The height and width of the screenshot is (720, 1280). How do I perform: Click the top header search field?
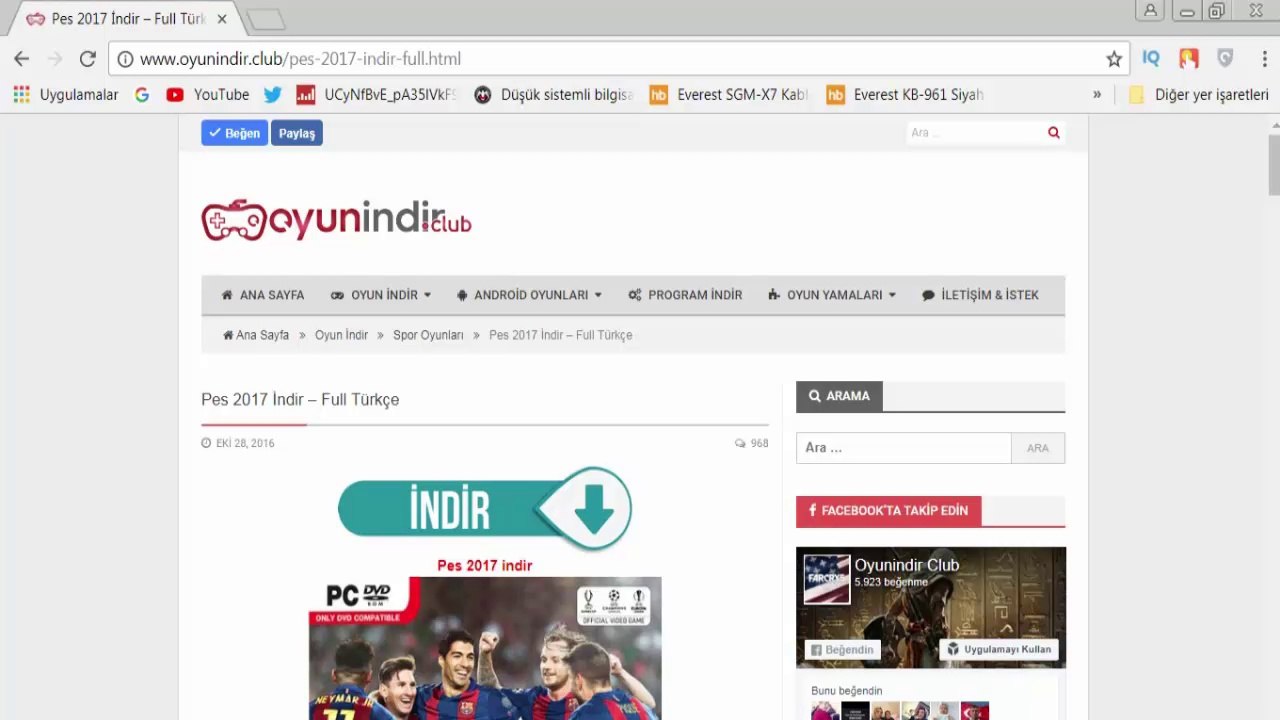975,133
